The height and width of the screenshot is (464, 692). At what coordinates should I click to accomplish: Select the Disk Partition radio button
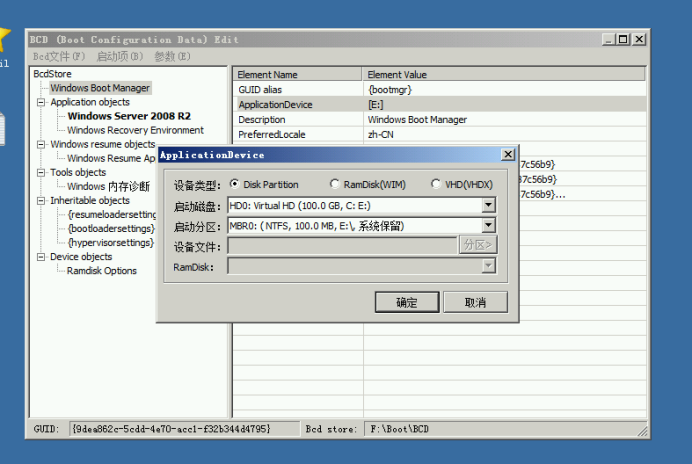point(235,184)
